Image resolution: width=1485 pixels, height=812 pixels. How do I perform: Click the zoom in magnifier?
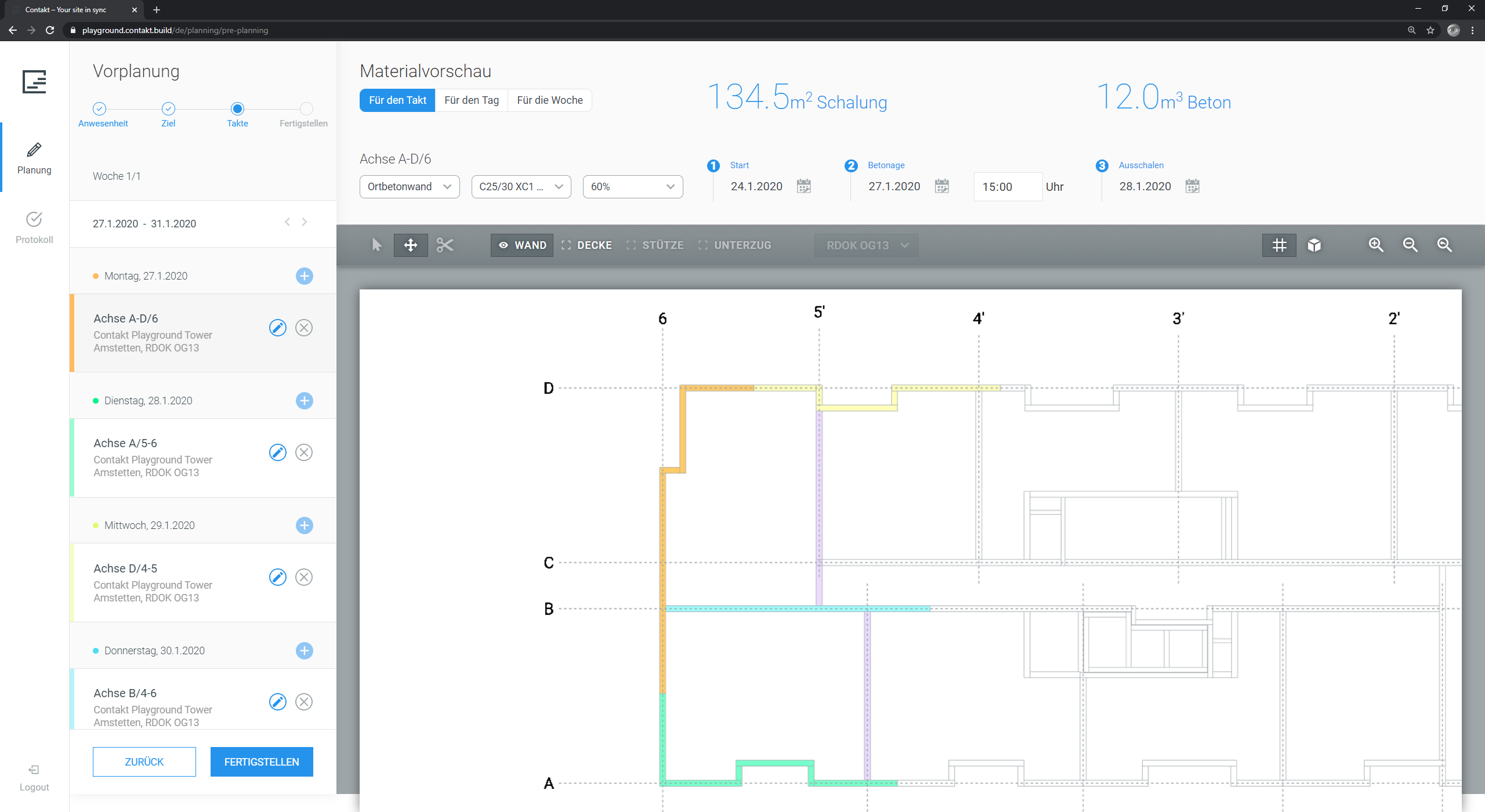point(1376,245)
